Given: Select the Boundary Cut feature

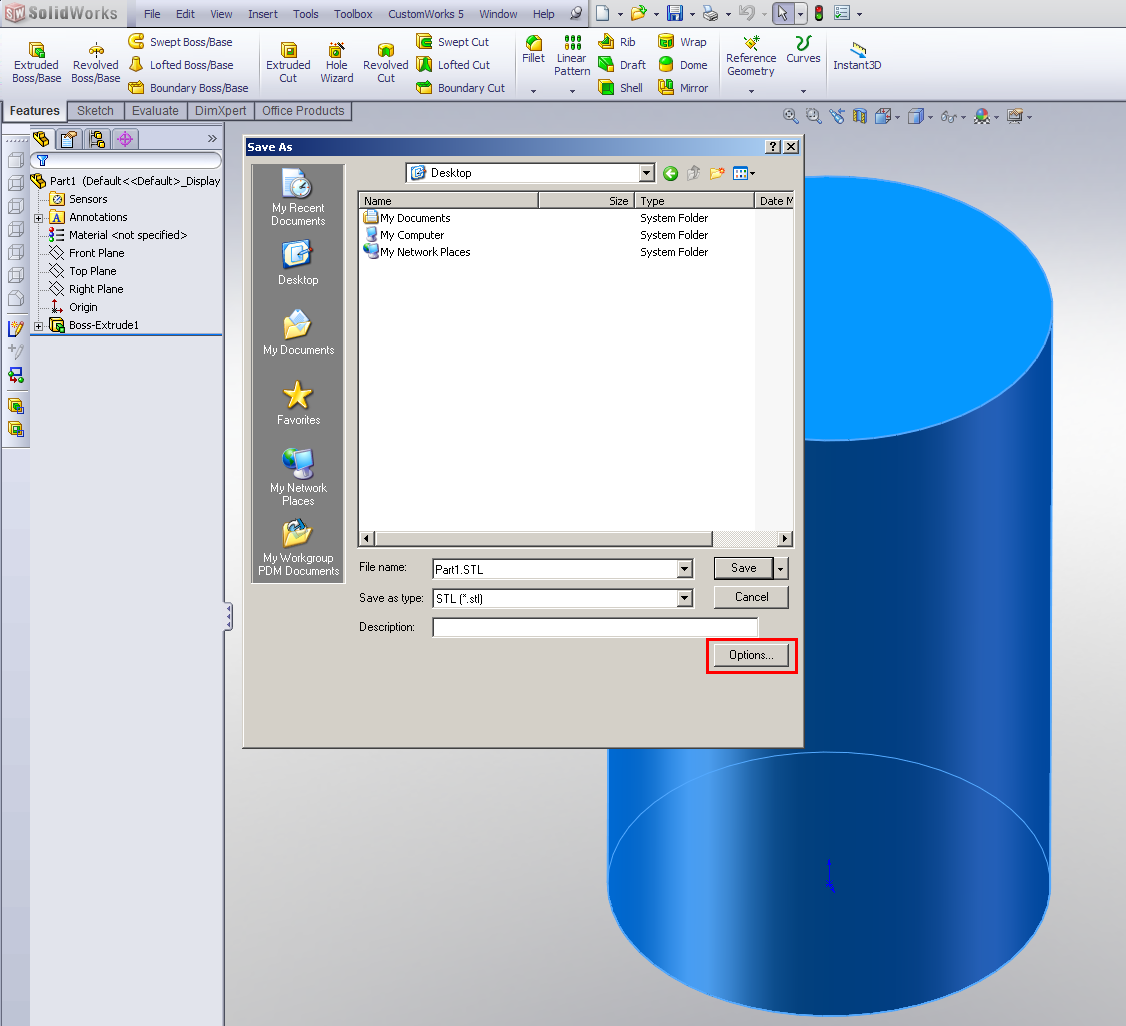Looking at the screenshot, I should click(x=461, y=88).
